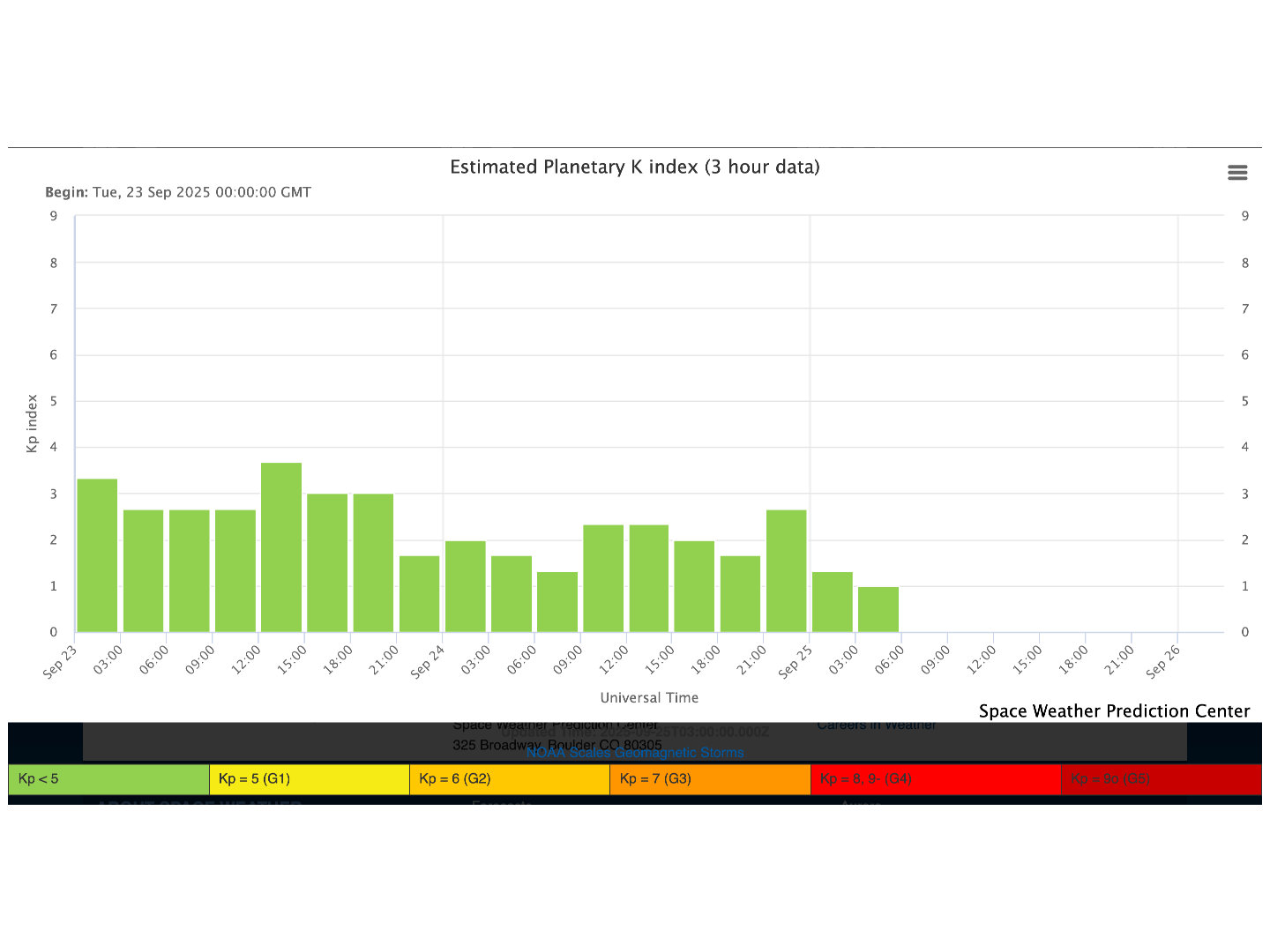
Task: Click the bar at Sep 24 09:00
Action: pyautogui.click(x=603, y=578)
